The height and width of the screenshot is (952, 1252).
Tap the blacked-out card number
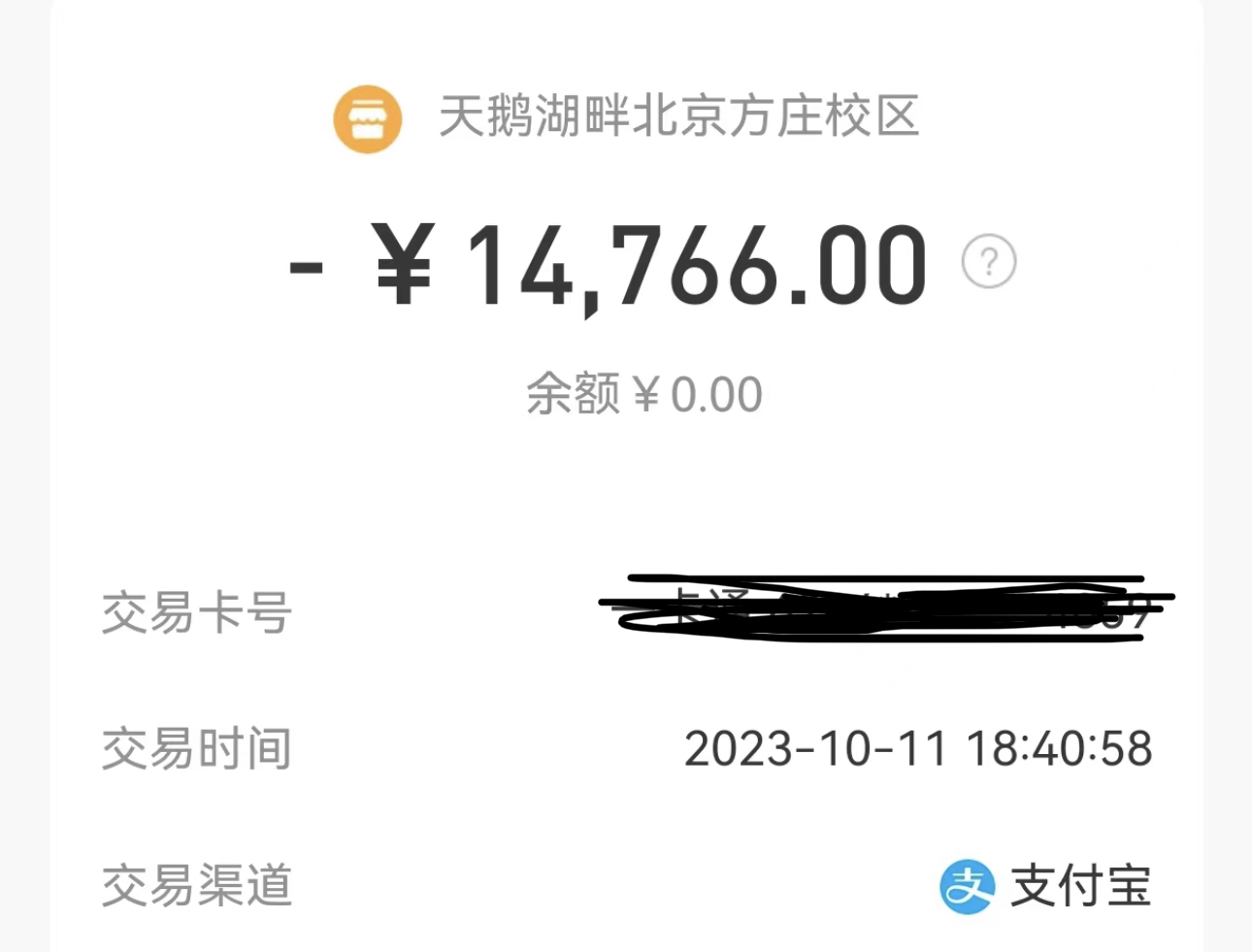point(887,608)
